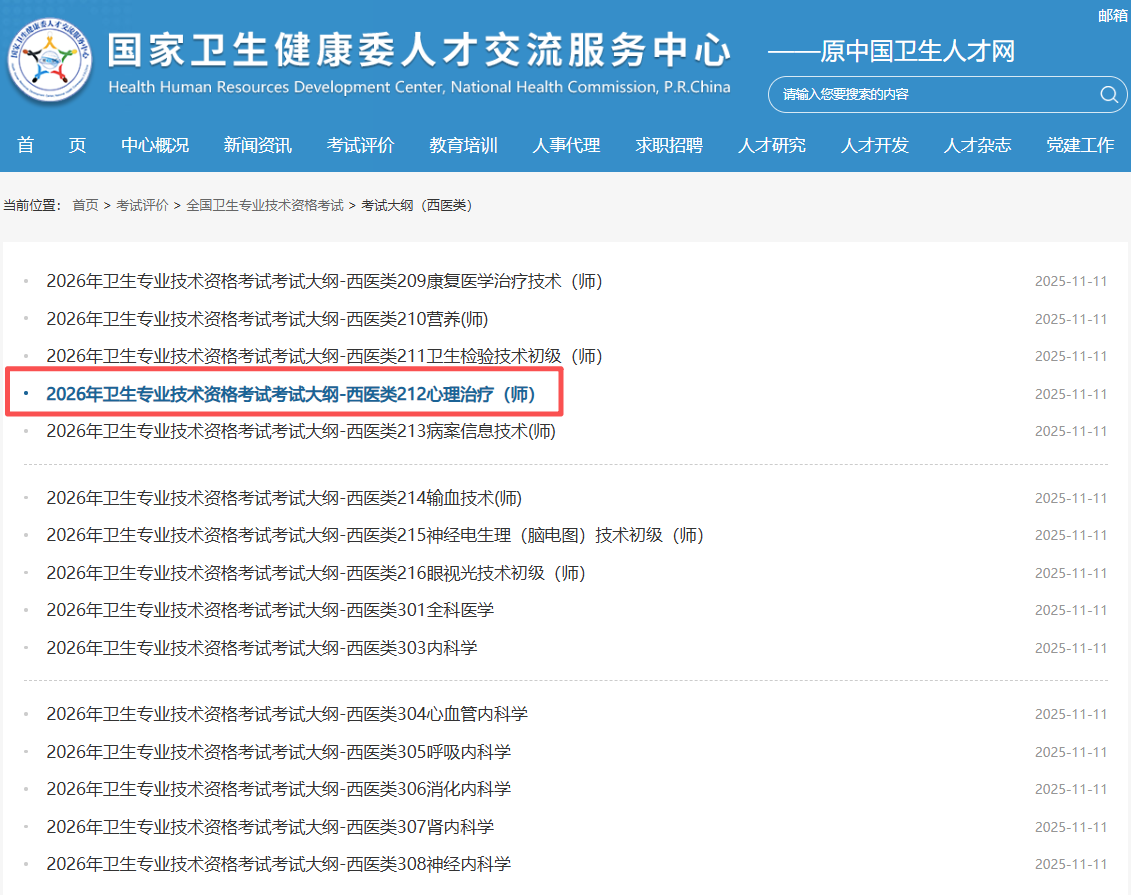
Task: Open the 邮箱 link at top right
Action: pyautogui.click(x=1112, y=15)
